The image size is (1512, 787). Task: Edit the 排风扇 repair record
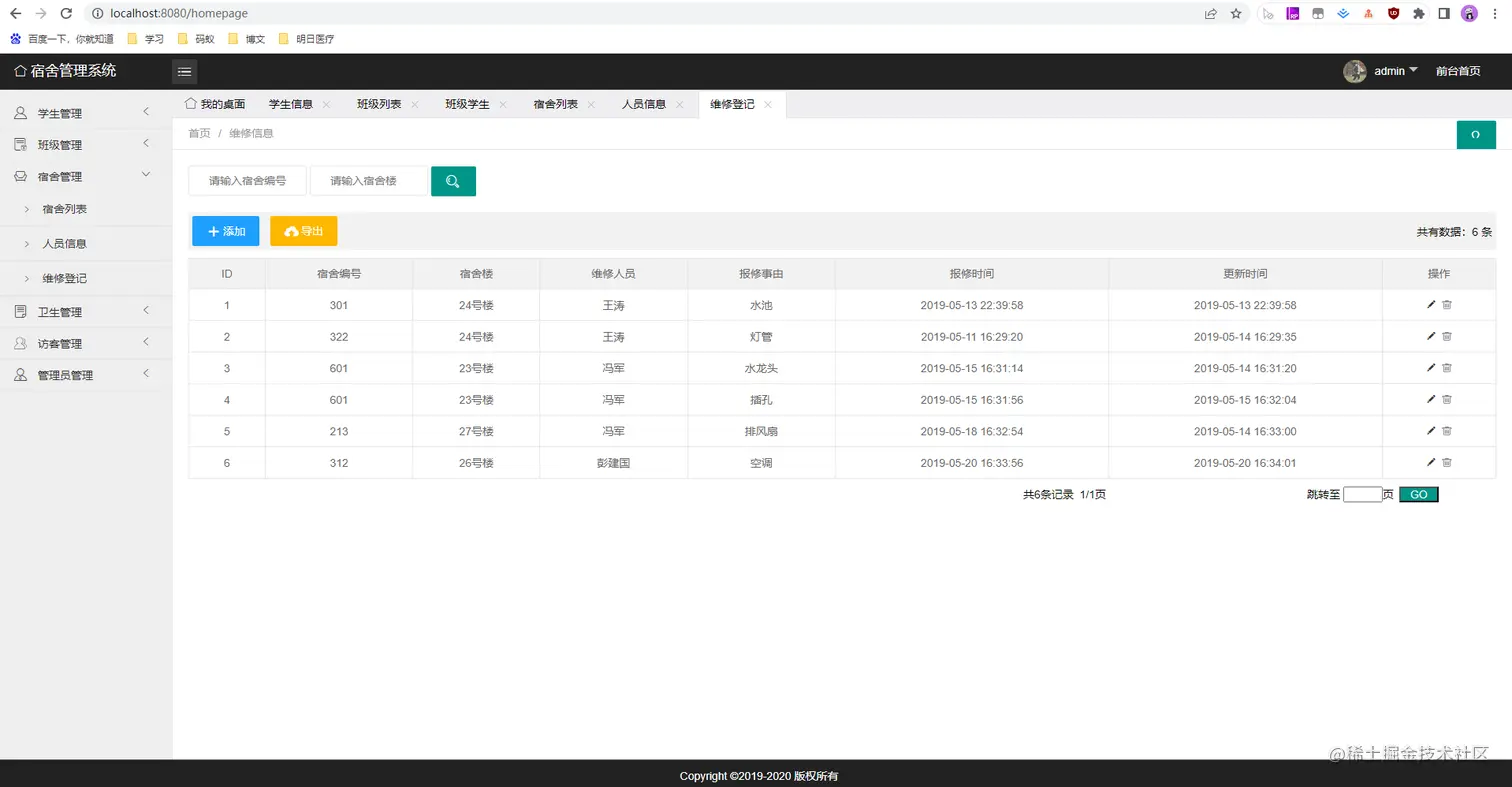point(1431,431)
